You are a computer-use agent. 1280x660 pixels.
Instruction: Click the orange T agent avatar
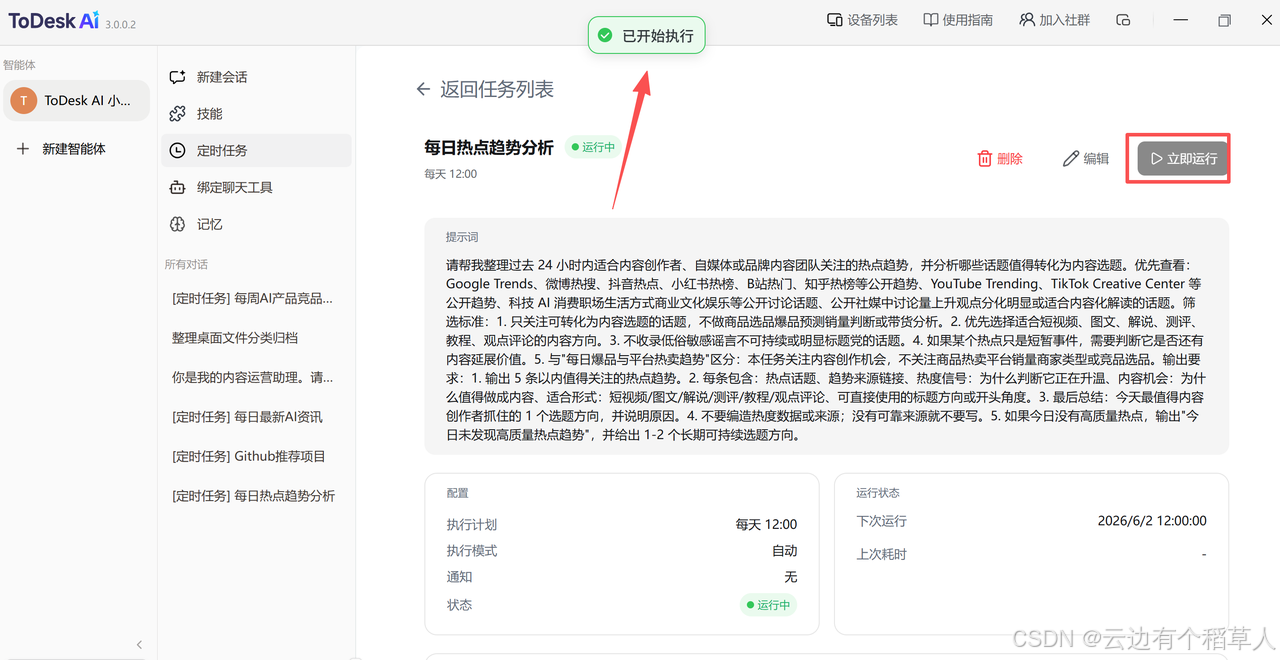[23, 101]
